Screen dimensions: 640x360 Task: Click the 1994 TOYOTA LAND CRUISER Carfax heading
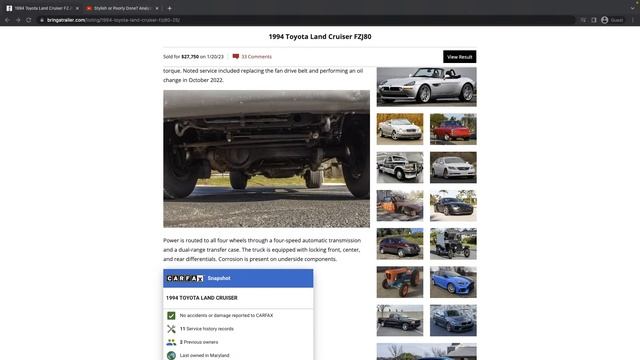[202, 298]
